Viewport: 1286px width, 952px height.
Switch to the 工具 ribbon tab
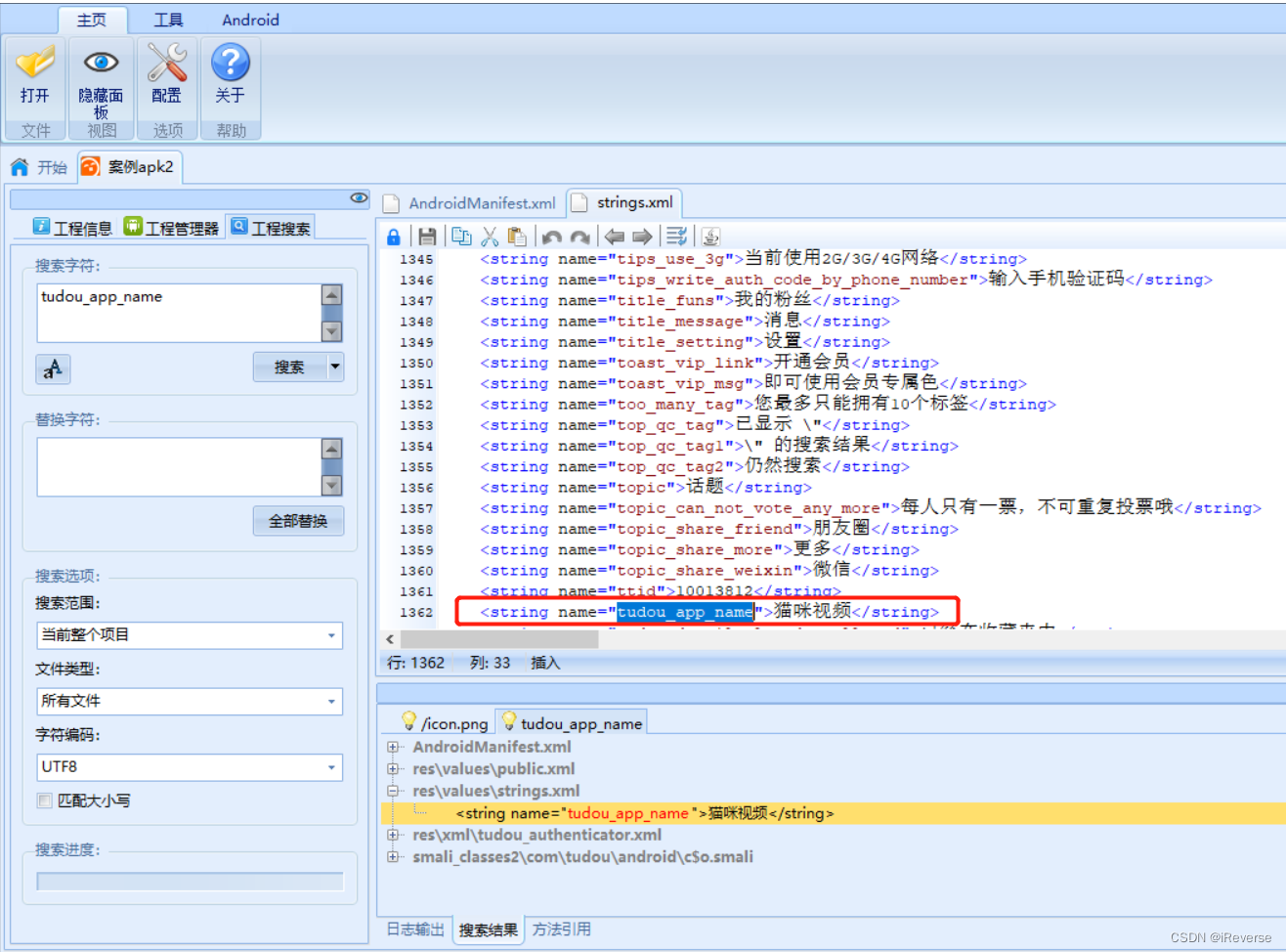click(x=168, y=20)
